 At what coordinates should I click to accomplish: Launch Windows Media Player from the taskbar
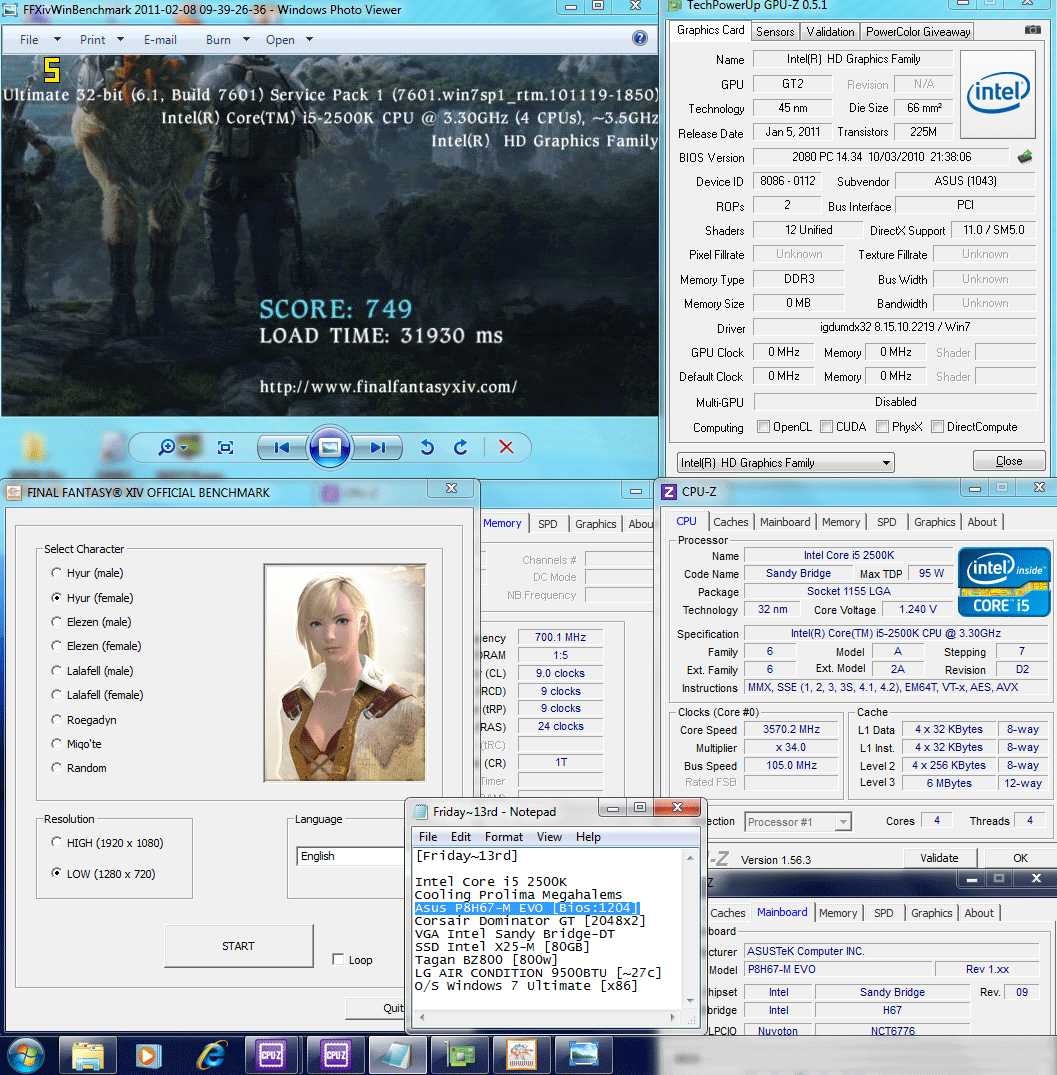click(148, 1056)
